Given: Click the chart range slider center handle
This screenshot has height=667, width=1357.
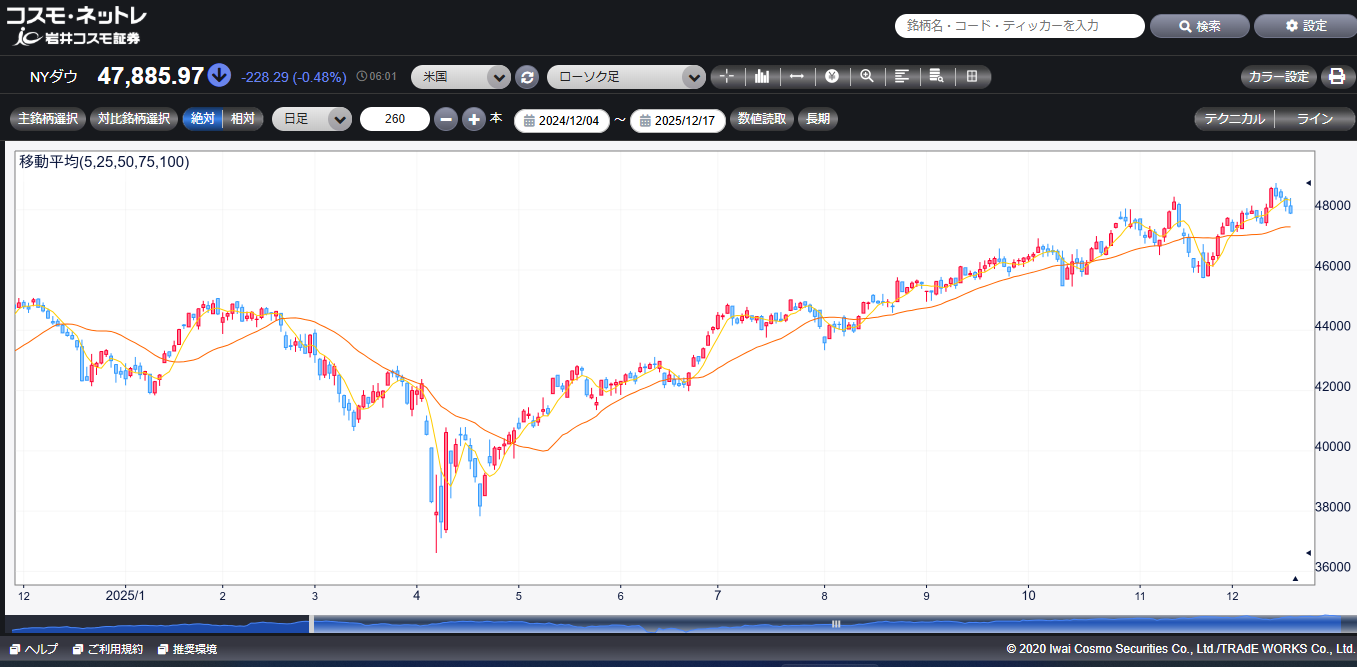Looking at the screenshot, I should 836,623.
